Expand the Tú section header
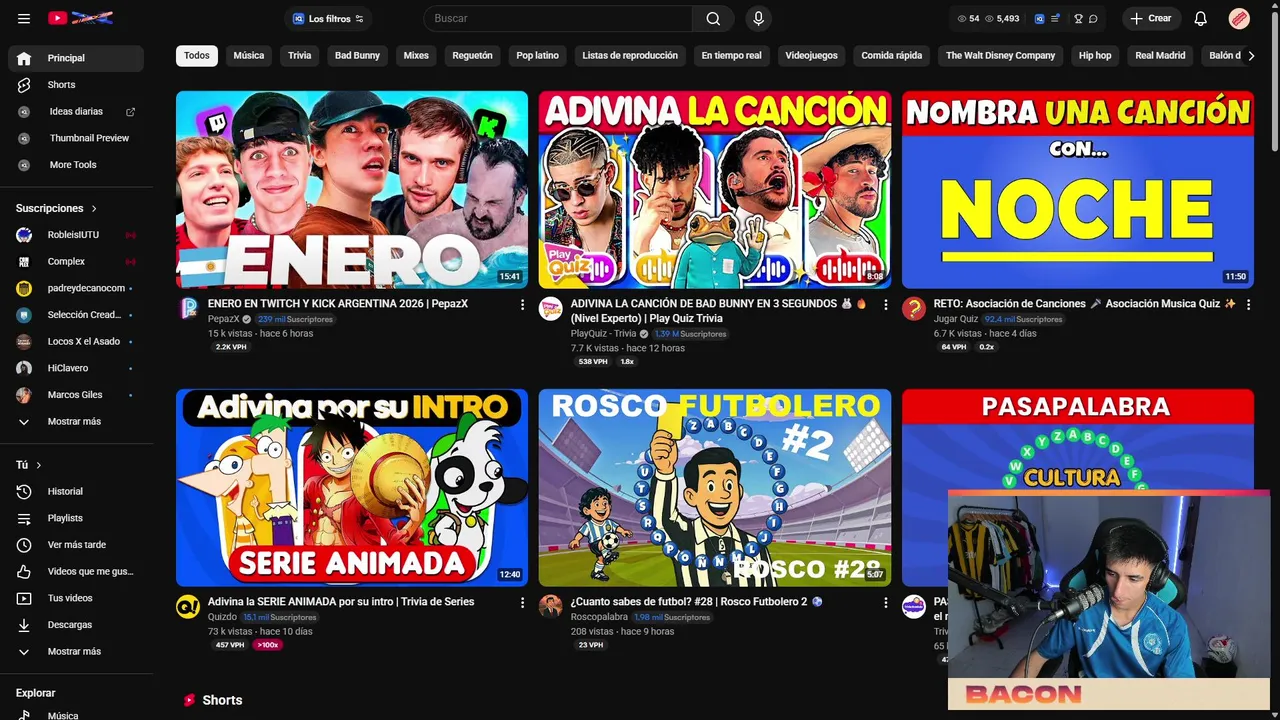 click(29, 465)
